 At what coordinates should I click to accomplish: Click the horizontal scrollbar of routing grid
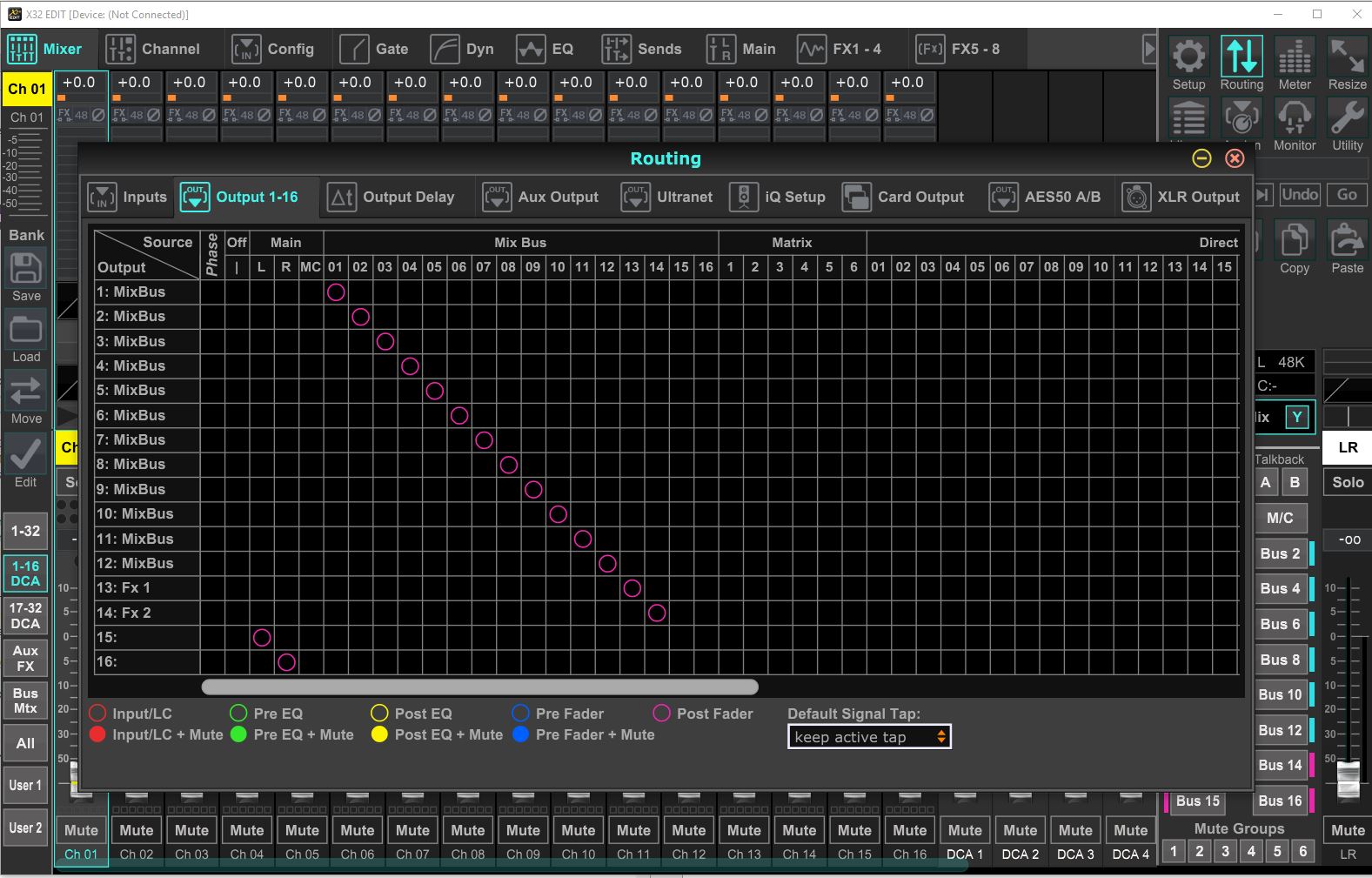479,687
